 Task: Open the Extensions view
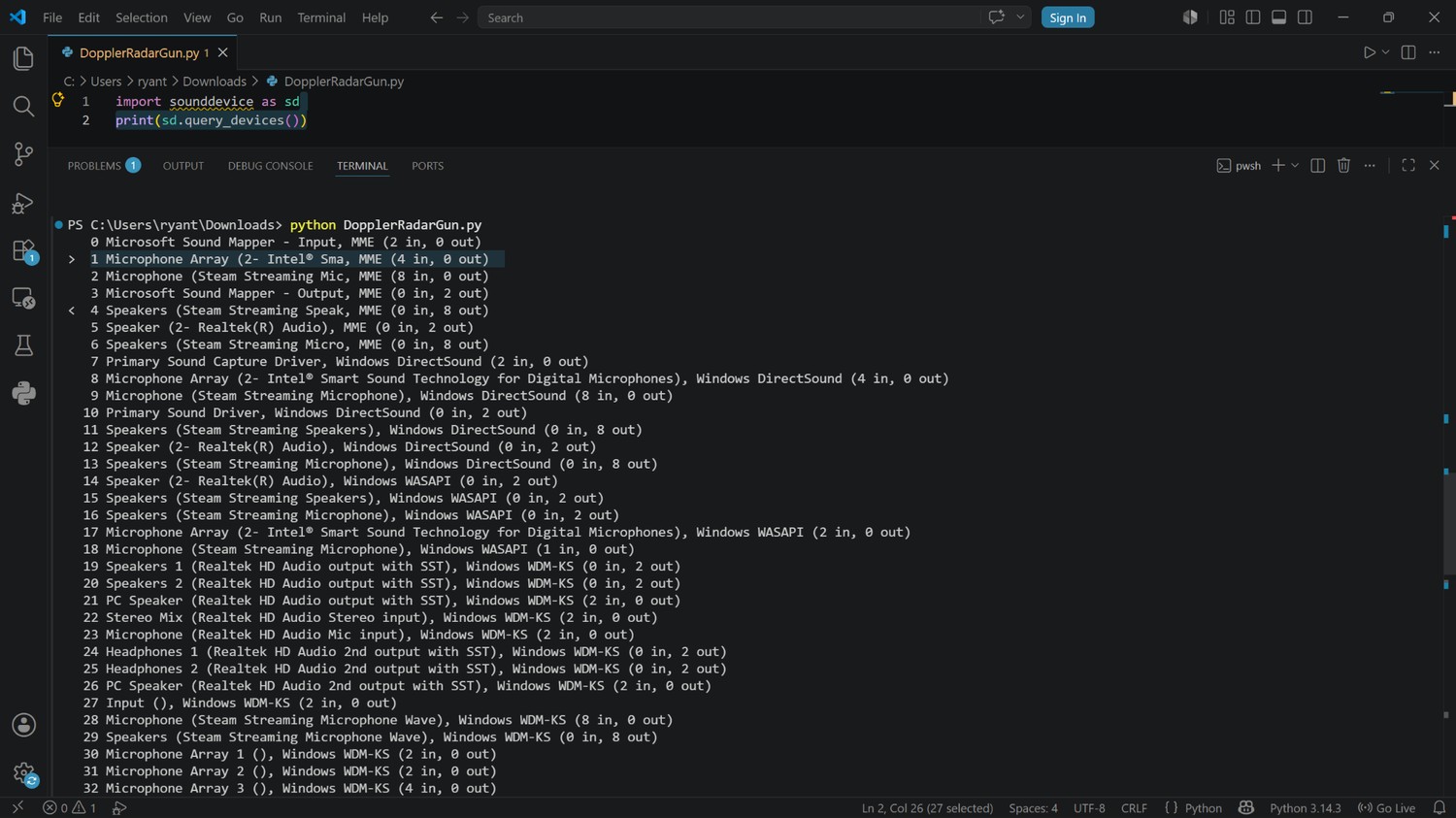coord(23,250)
